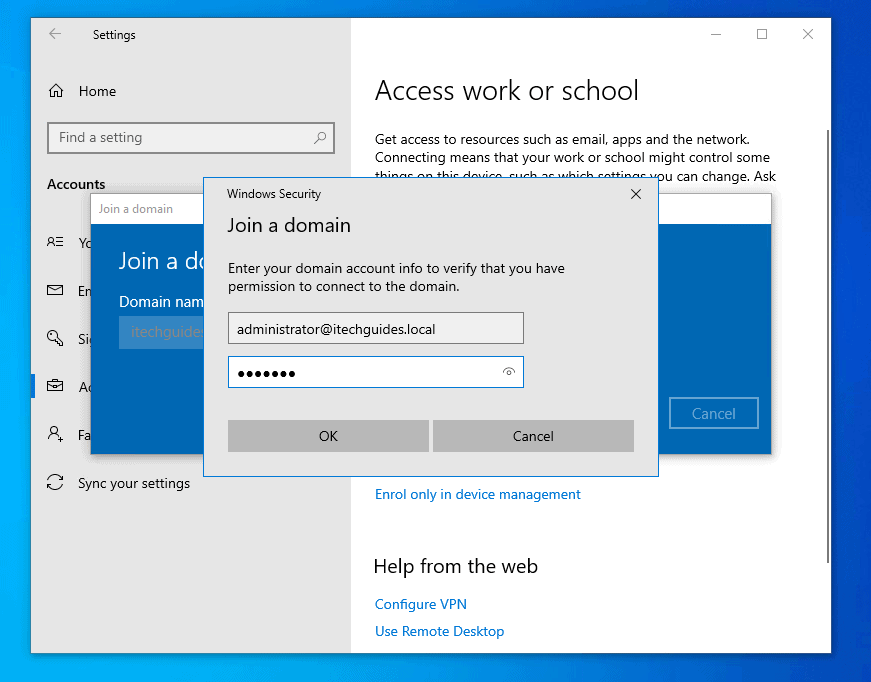Focus the password input field
This screenshot has width=871, height=682.
(x=376, y=372)
